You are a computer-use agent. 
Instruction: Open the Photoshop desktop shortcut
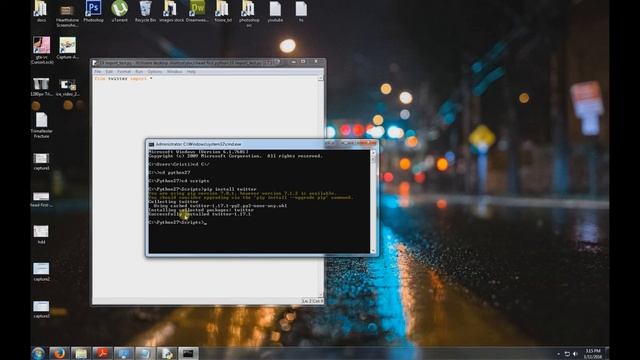93,11
